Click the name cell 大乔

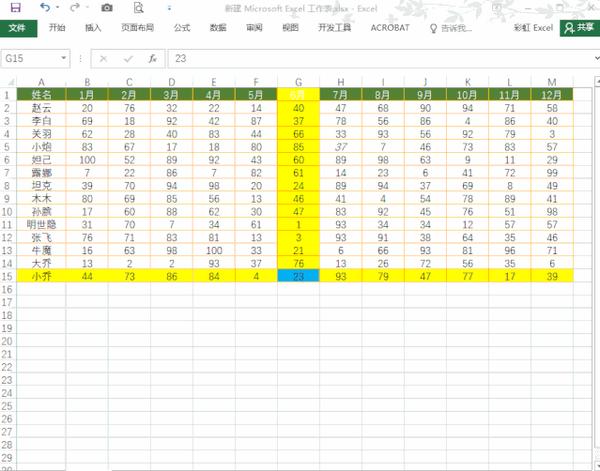click(41, 264)
